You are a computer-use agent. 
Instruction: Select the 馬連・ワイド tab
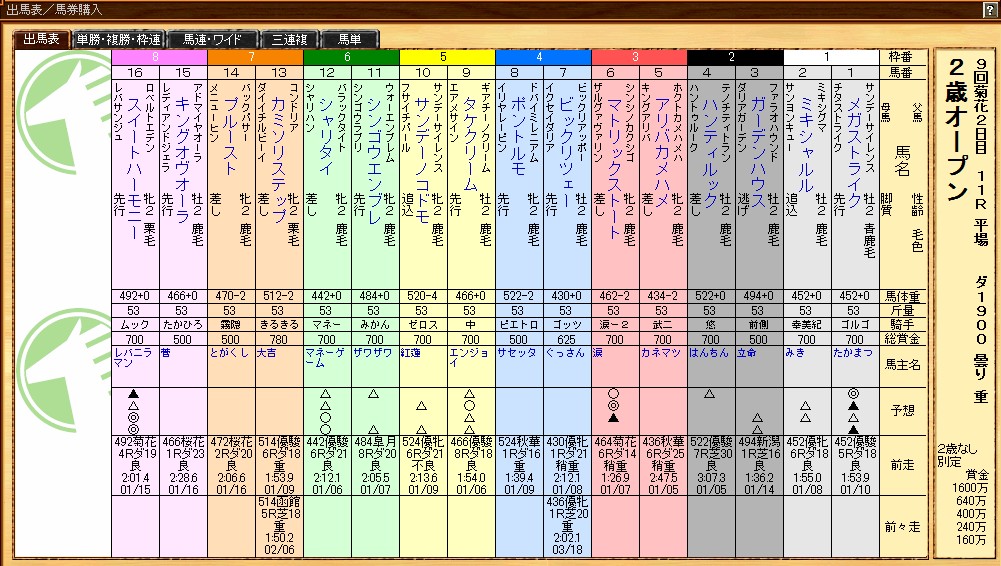coord(213,39)
